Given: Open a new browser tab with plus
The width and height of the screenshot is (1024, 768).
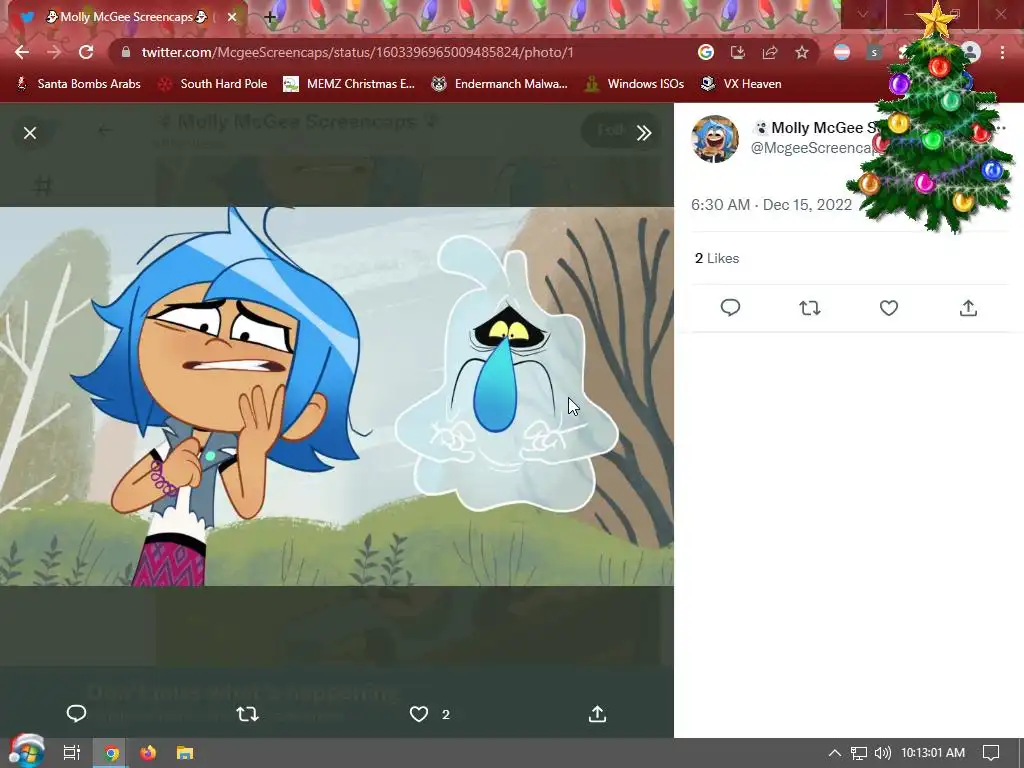Looking at the screenshot, I should point(270,17).
